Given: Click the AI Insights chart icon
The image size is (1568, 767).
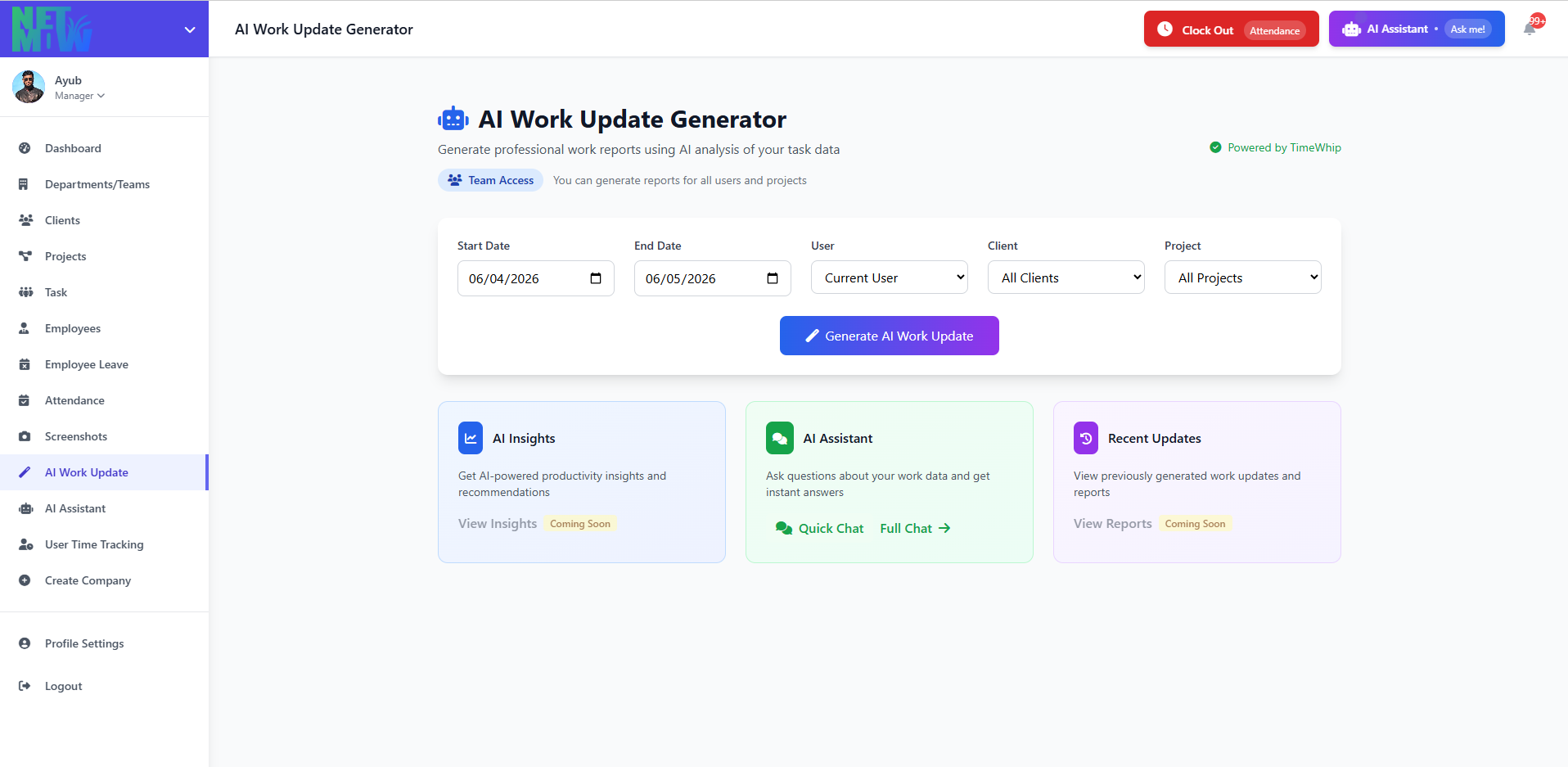Looking at the screenshot, I should point(471,438).
